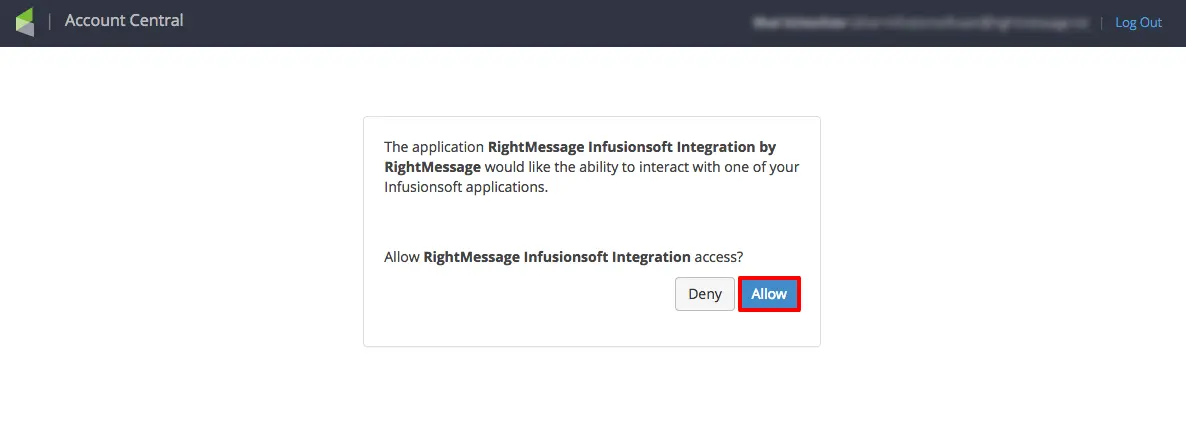Open the Account Central header title

124,21
